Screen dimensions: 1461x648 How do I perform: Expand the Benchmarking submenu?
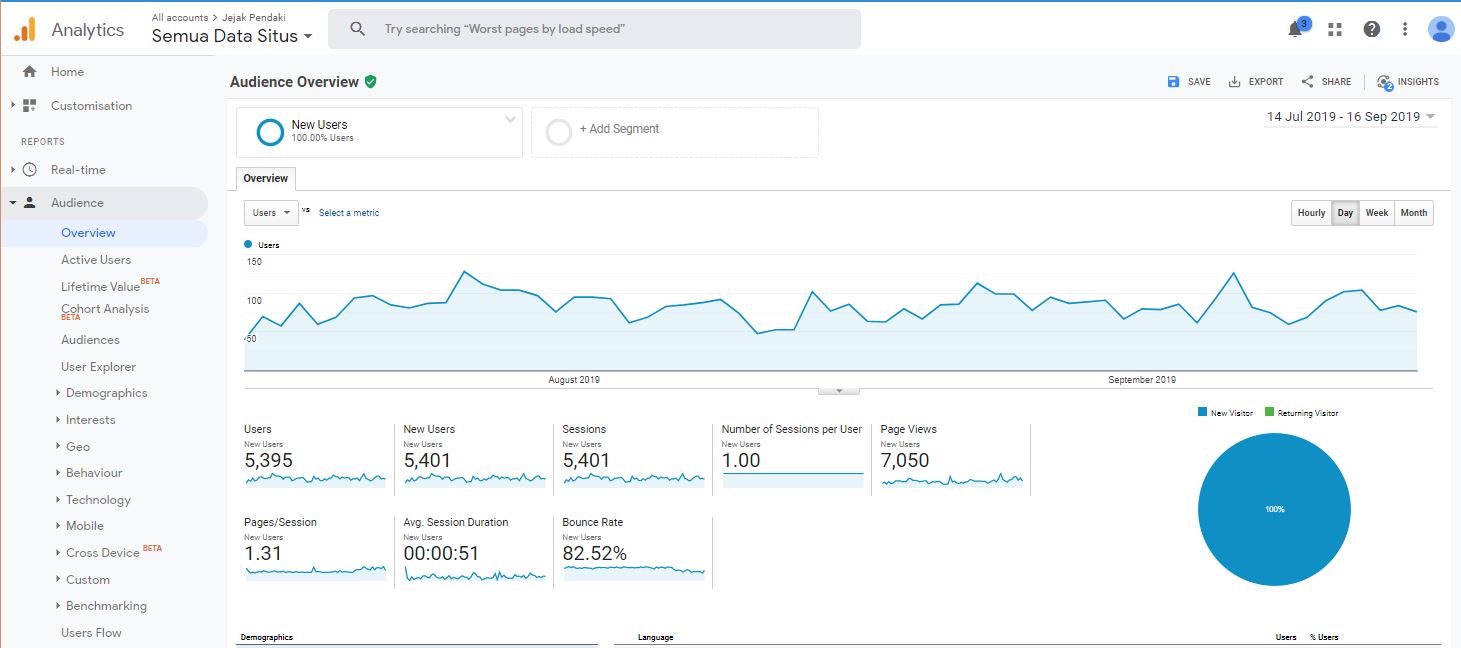tap(58, 606)
